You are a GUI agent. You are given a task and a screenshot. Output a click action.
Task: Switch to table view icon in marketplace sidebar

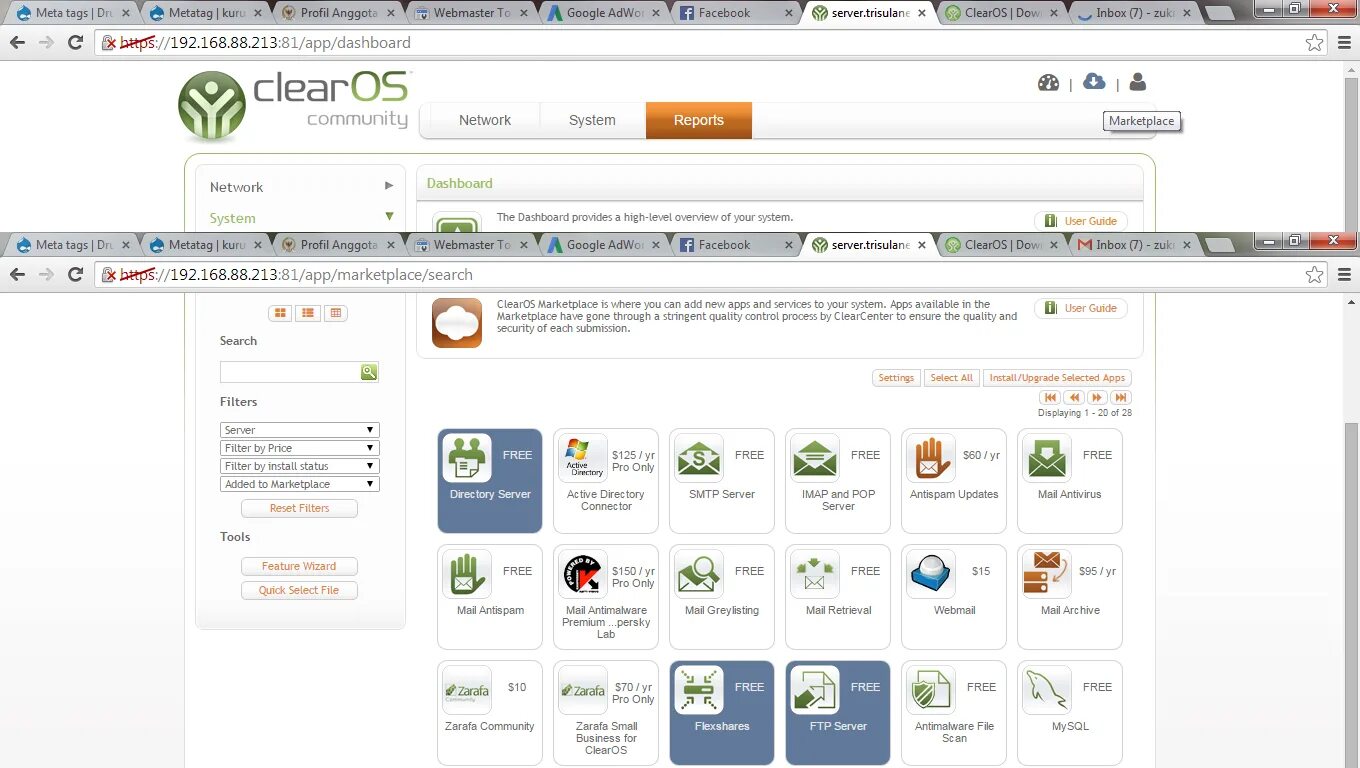tap(336, 313)
